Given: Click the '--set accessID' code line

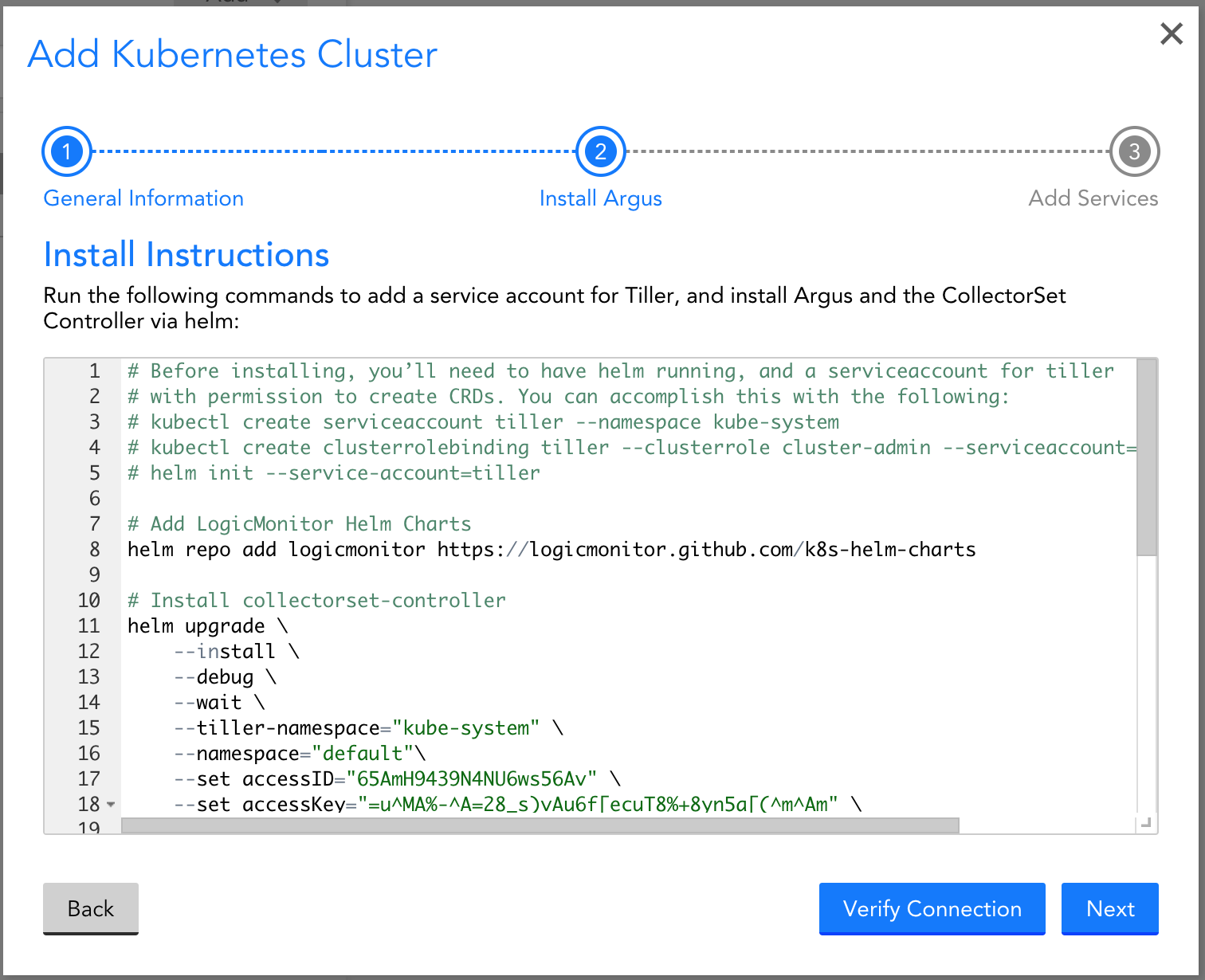Looking at the screenshot, I should pos(398,779).
